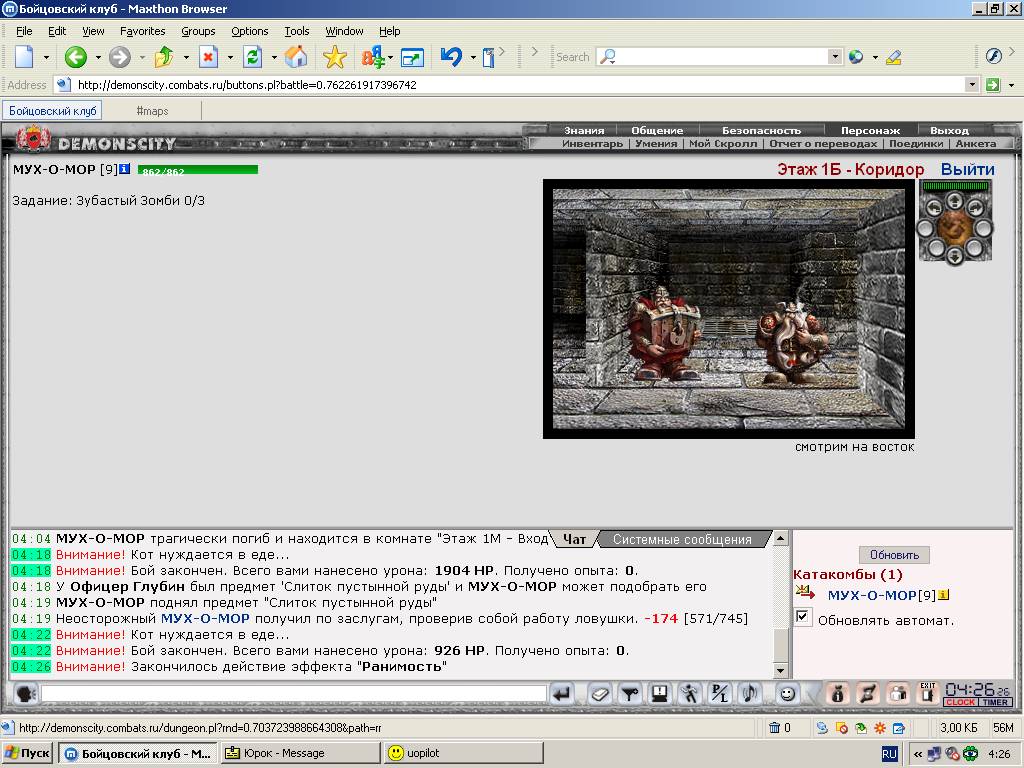
Task: Toggle the Обновлять автомат. checkbox
Action: pyautogui.click(x=803, y=616)
